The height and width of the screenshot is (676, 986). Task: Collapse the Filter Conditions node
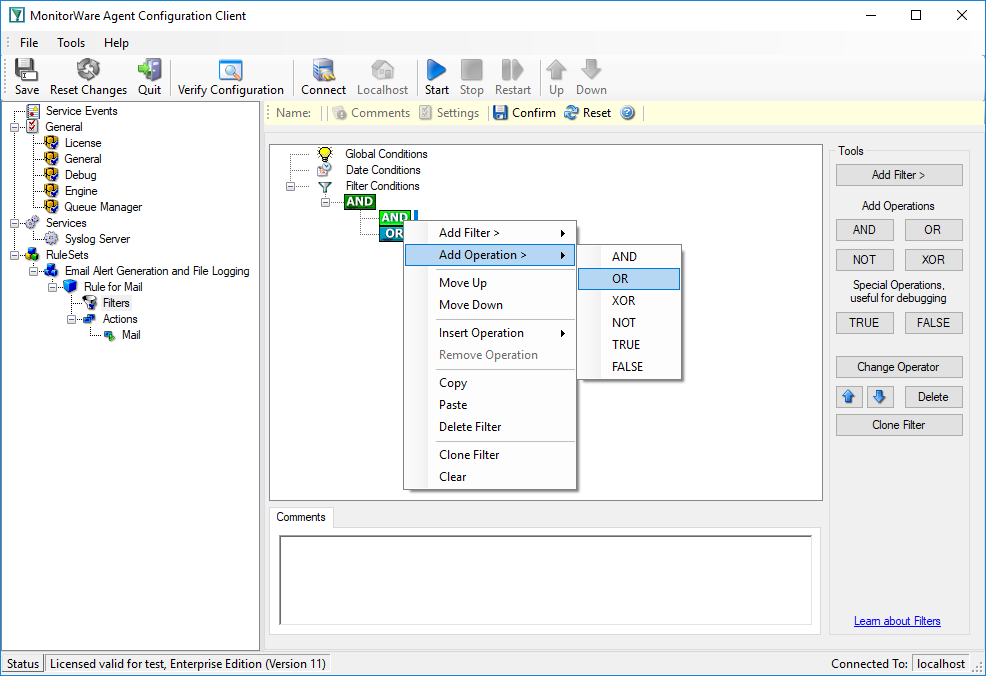[290, 186]
